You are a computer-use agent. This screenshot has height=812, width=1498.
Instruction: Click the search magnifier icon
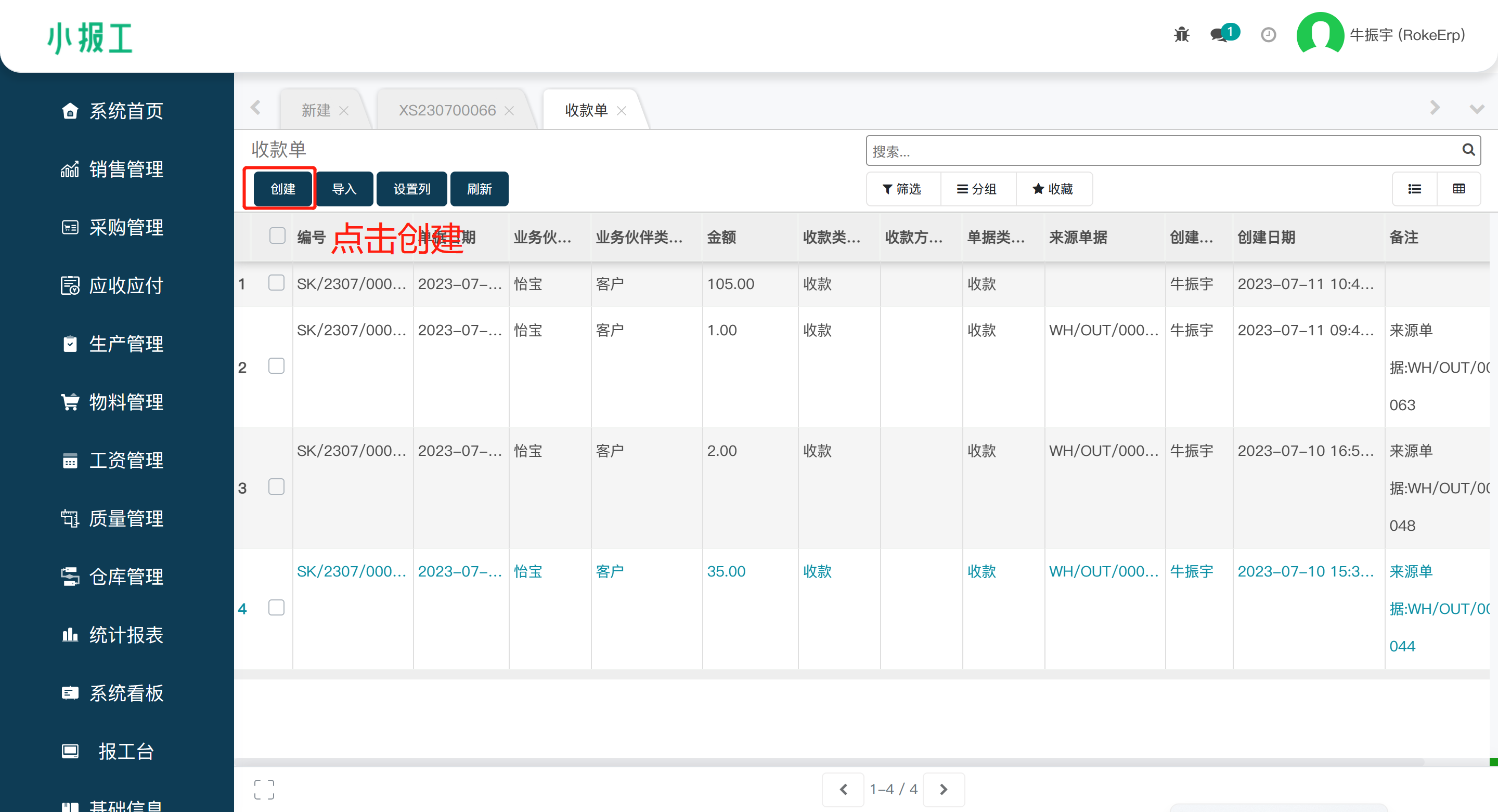click(x=1468, y=151)
